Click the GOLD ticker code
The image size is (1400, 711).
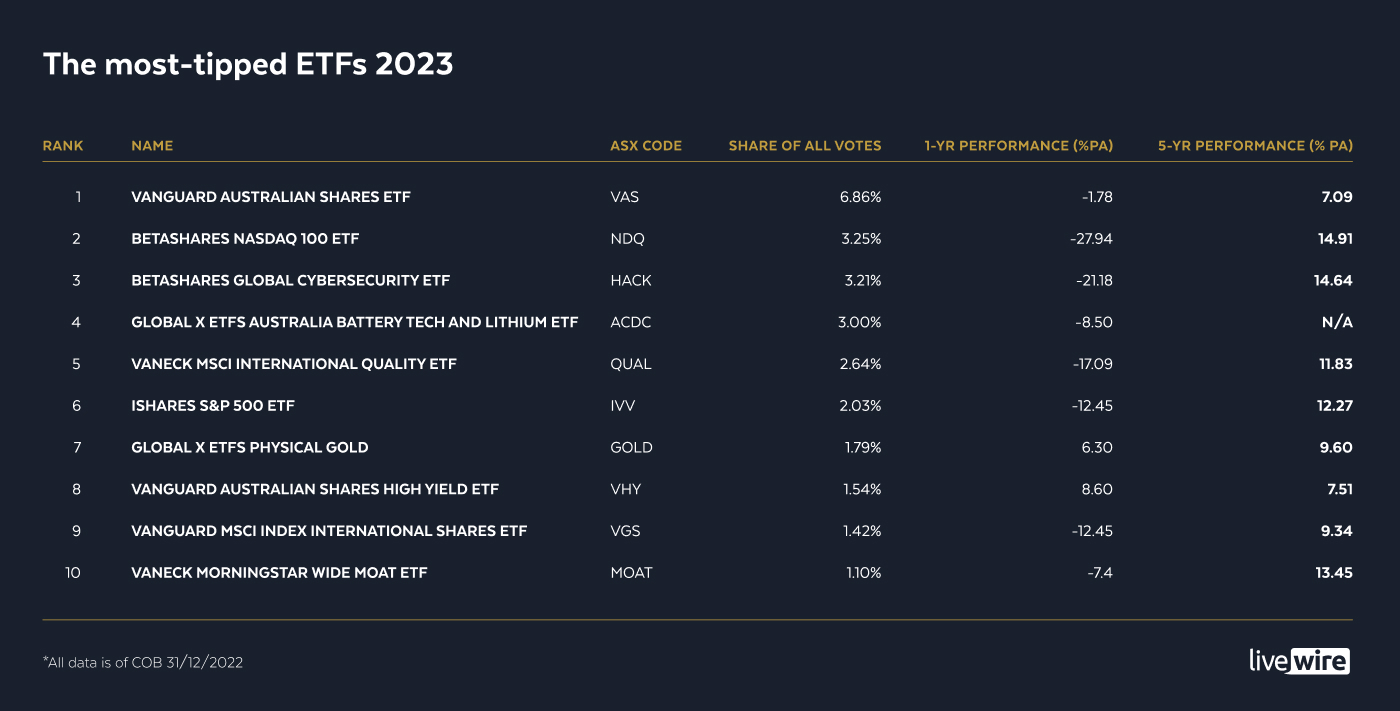tap(631, 448)
